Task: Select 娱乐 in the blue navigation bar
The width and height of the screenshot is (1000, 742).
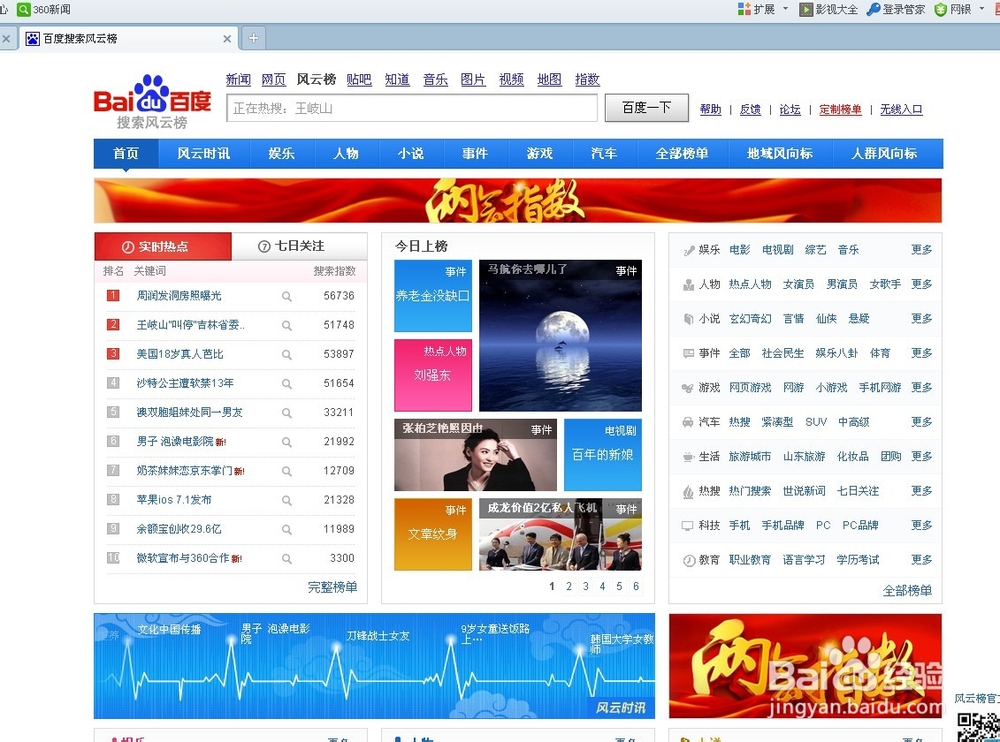Action: 282,153
